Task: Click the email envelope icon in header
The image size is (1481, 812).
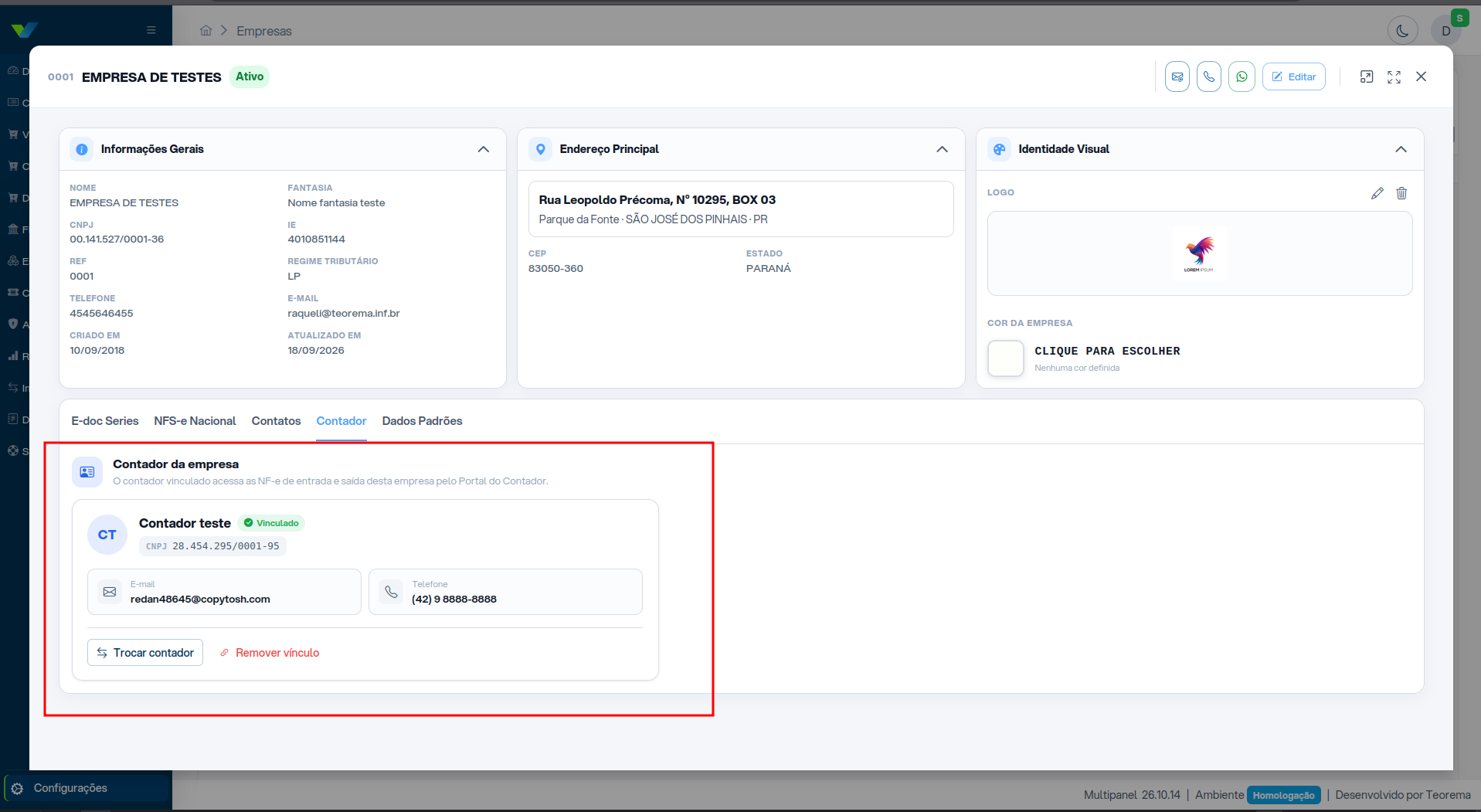Action: (1177, 76)
